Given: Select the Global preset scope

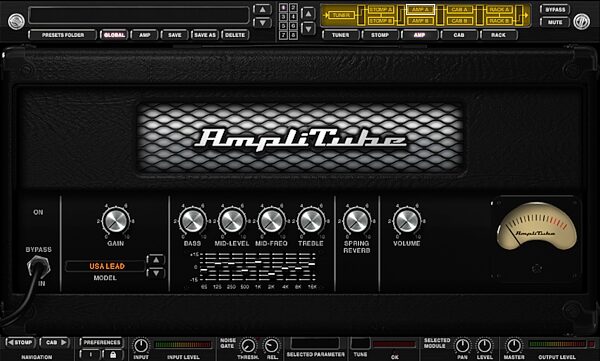Looking at the screenshot, I should click(114, 35).
